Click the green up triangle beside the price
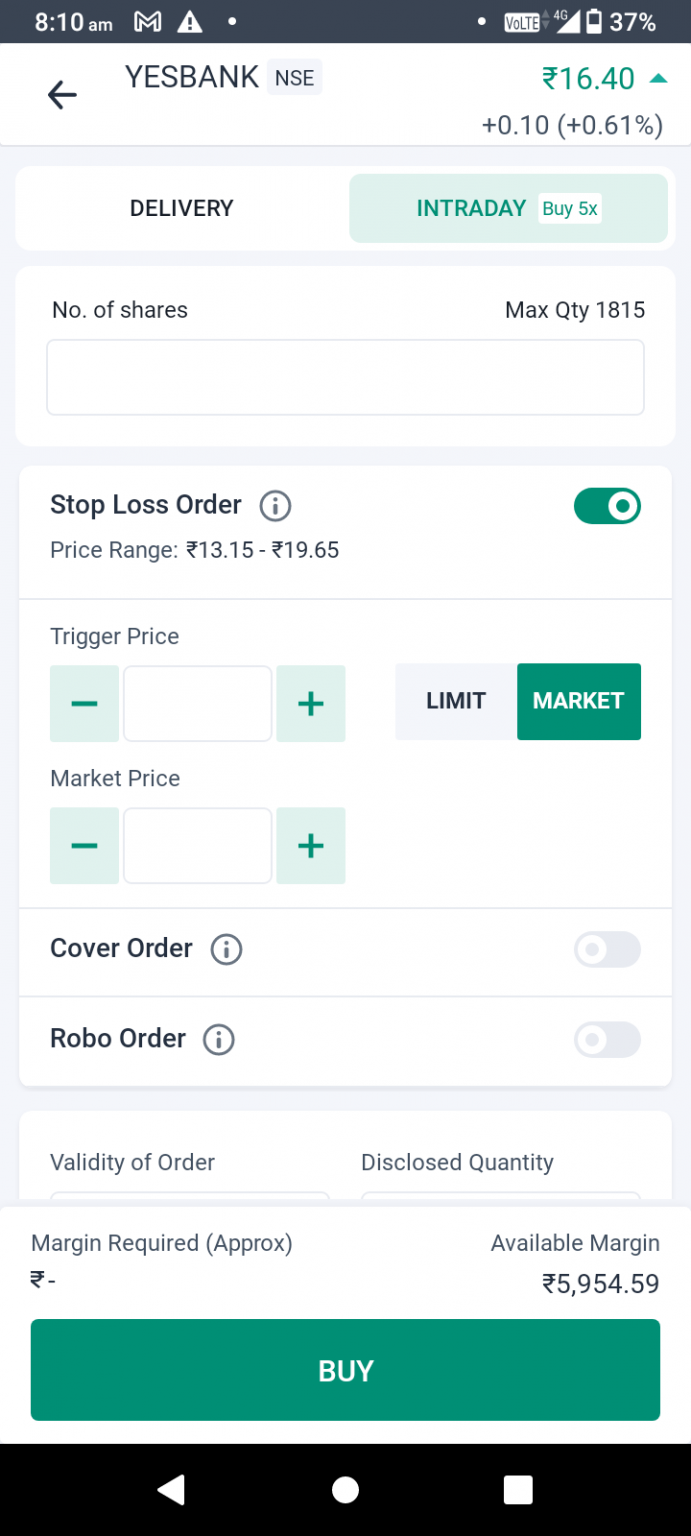 657,77
